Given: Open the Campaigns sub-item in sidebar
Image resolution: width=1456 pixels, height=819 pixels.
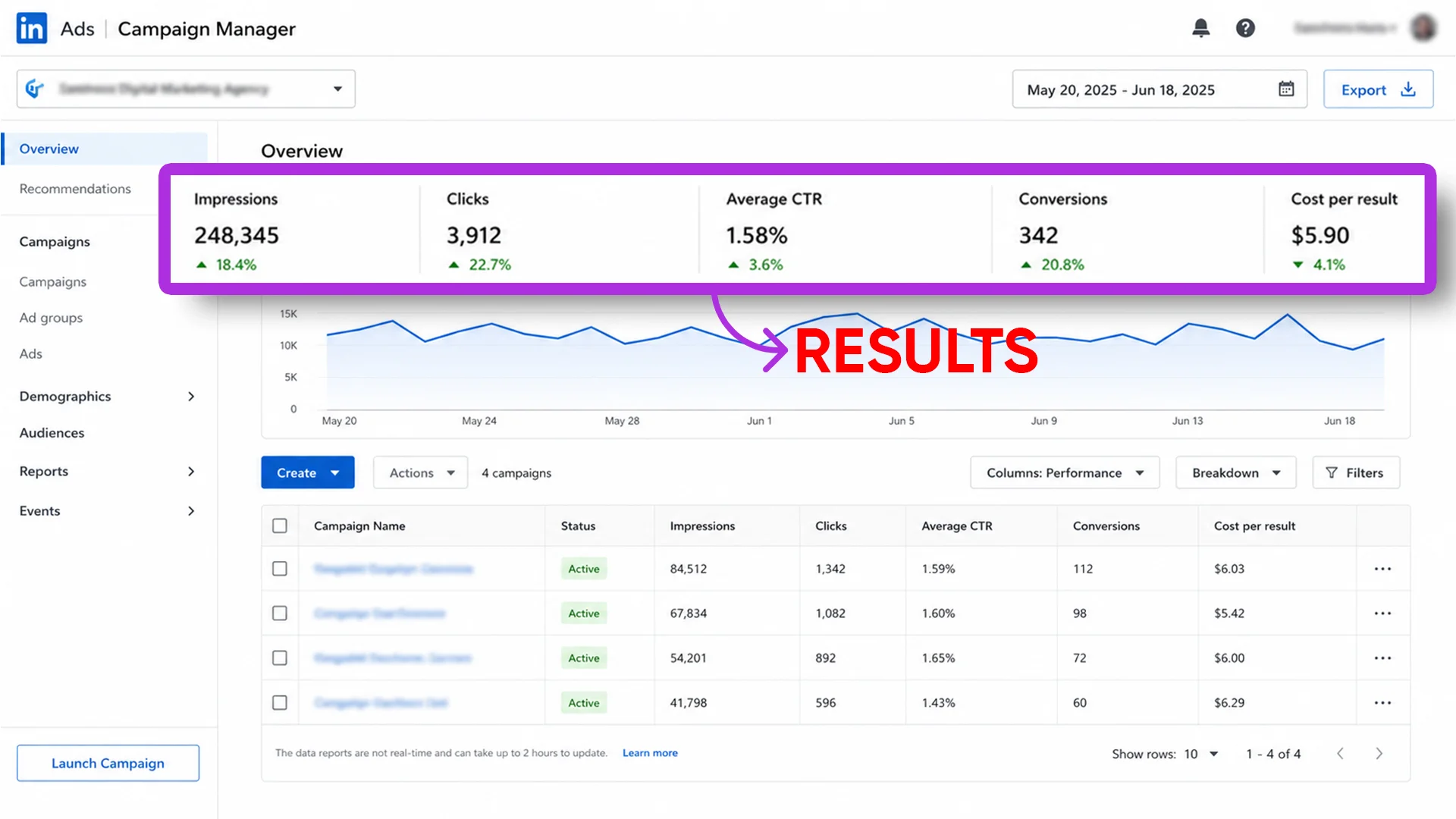Looking at the screenshot, I should (x=52, y=282).
